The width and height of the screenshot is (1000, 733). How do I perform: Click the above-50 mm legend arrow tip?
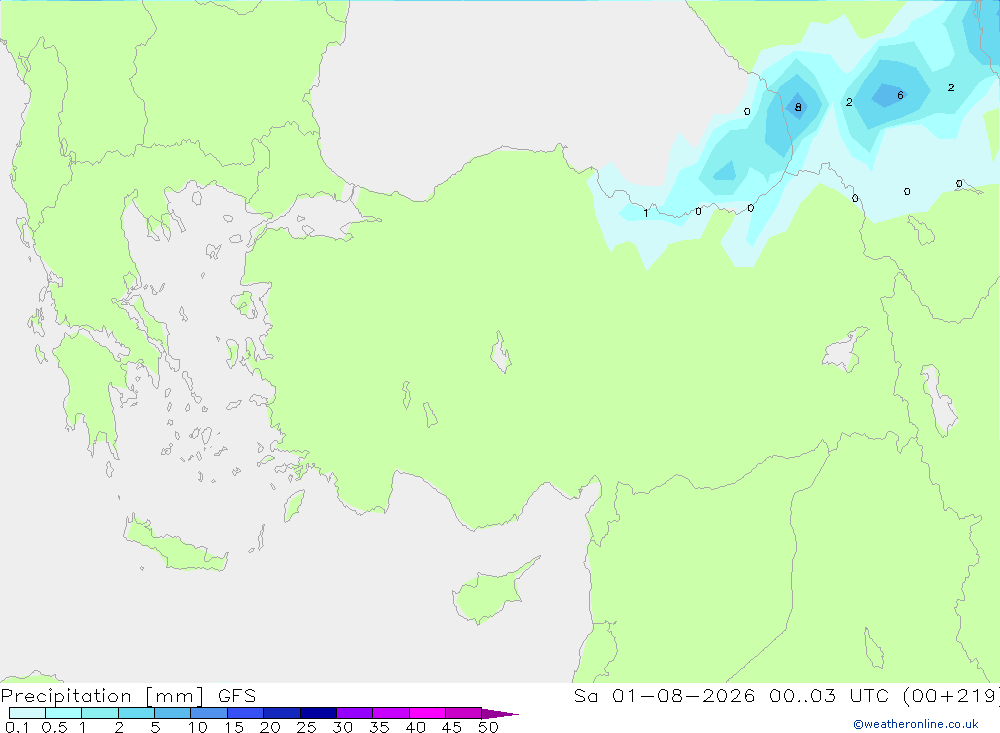coord(499,714)
